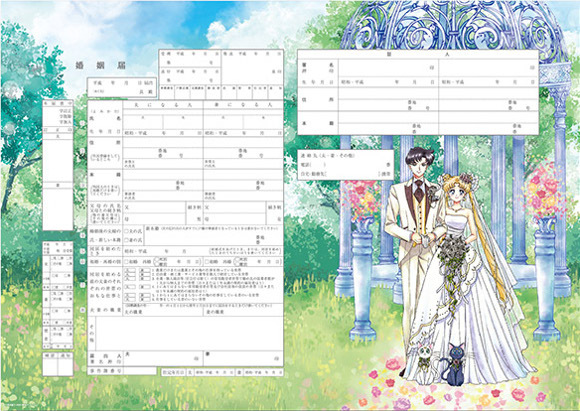Mark the 夫 box for occupation item 4
This screenshot has width=580, height=411.
point(130,287)
